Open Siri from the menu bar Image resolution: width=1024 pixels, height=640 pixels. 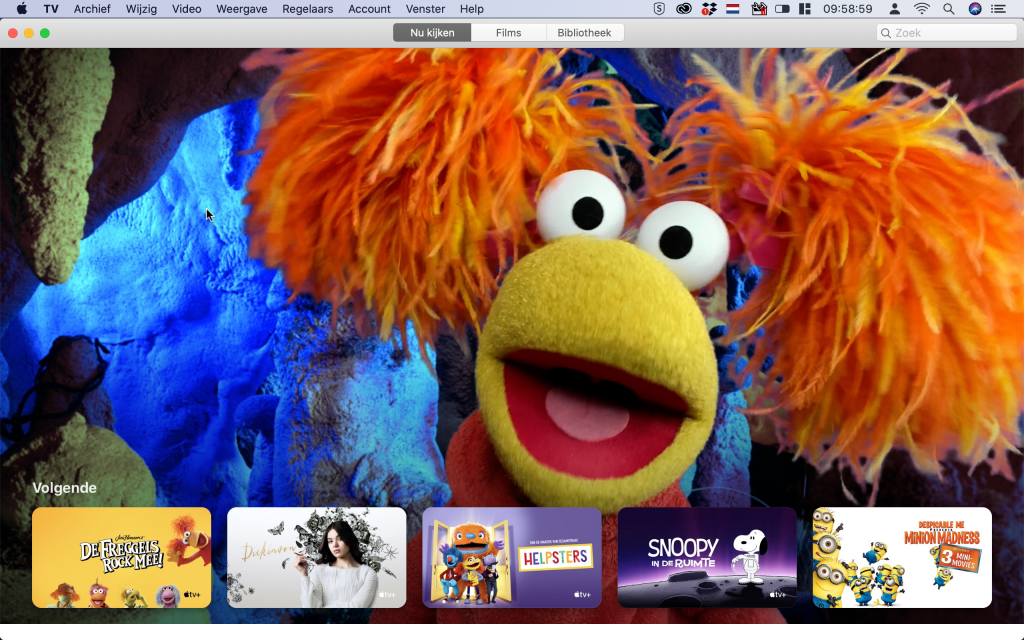pyautogui.click(x=974, y=9)
